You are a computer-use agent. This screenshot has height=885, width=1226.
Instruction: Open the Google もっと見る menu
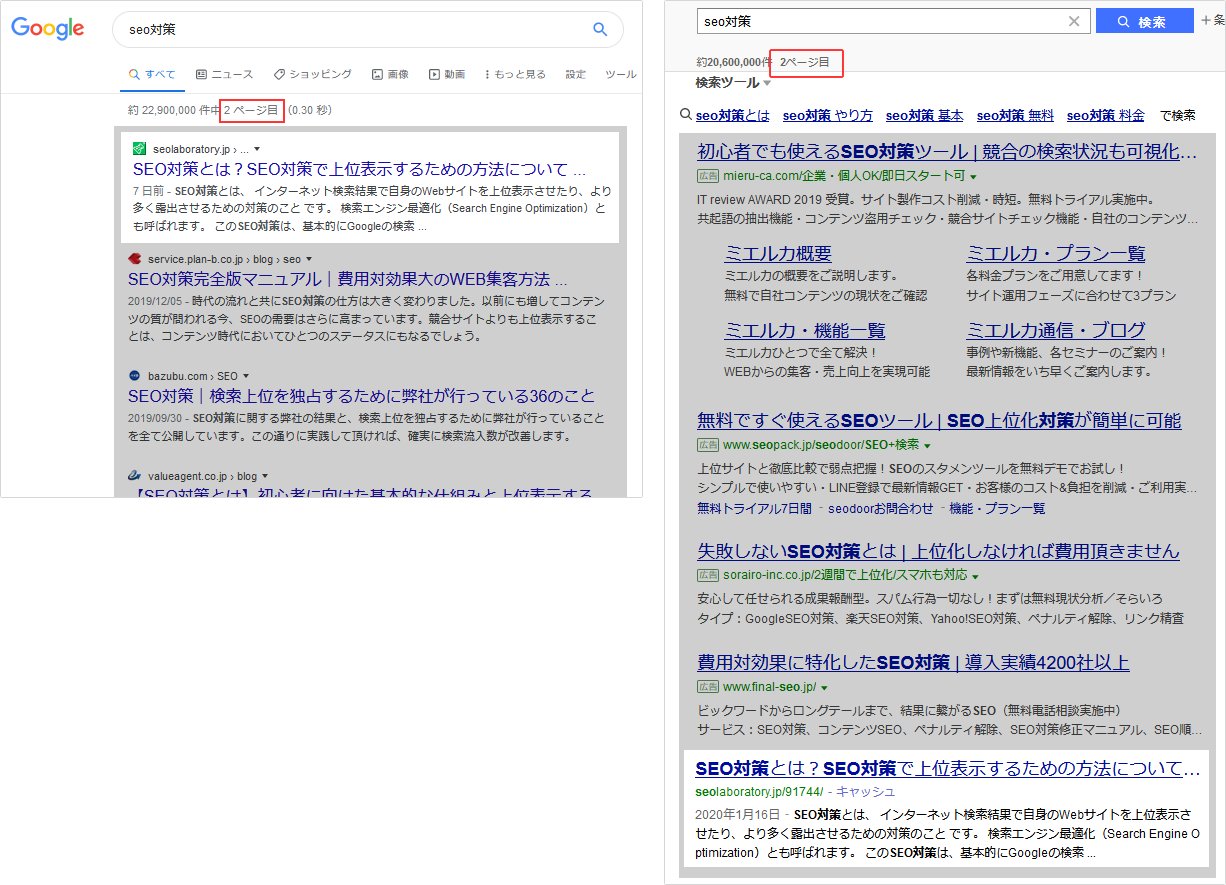click(x=515, y=74)
